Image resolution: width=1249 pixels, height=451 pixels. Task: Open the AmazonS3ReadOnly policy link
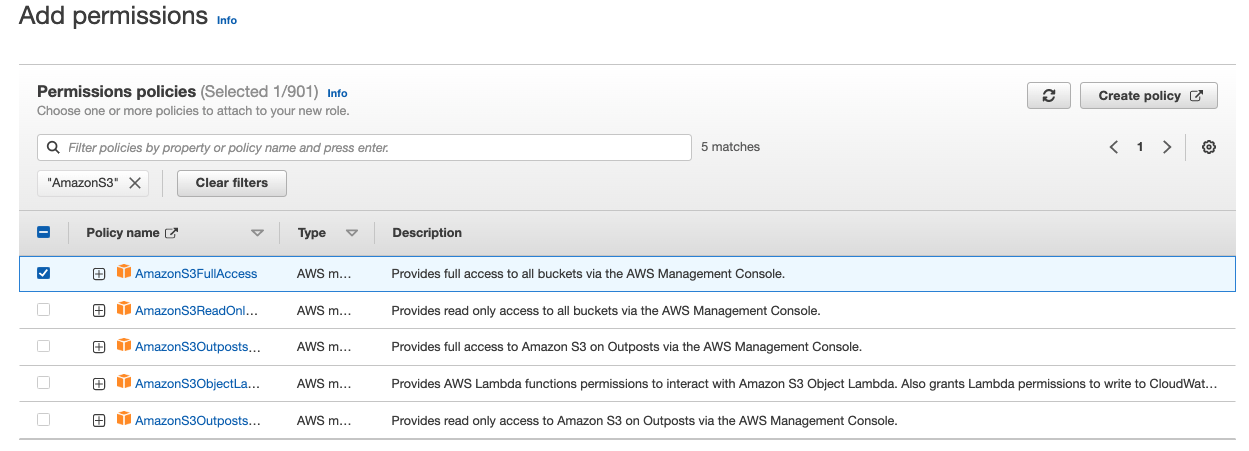[x=196, y=310]
